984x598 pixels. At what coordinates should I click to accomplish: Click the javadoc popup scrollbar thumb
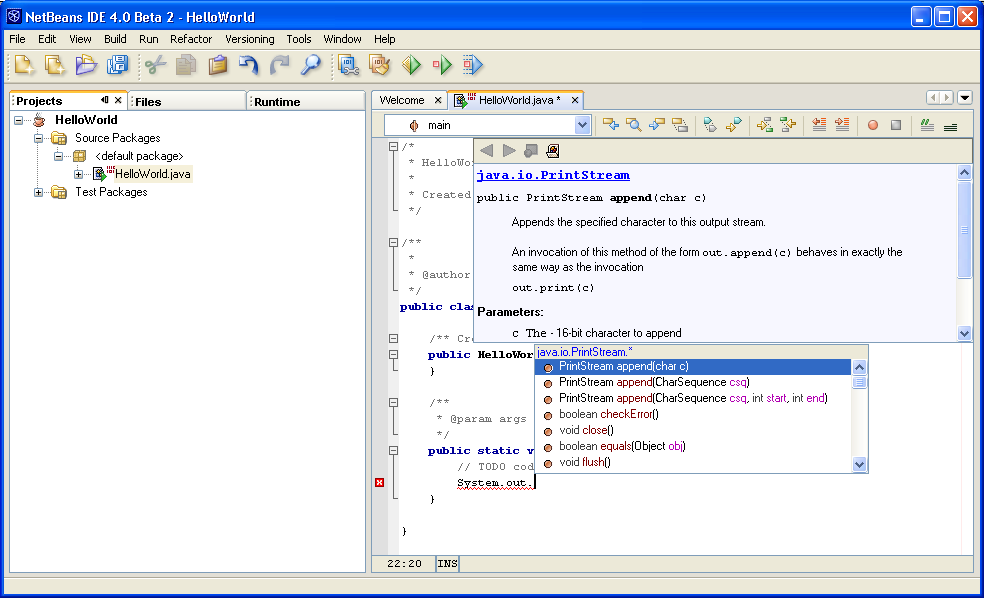[965, 230]
